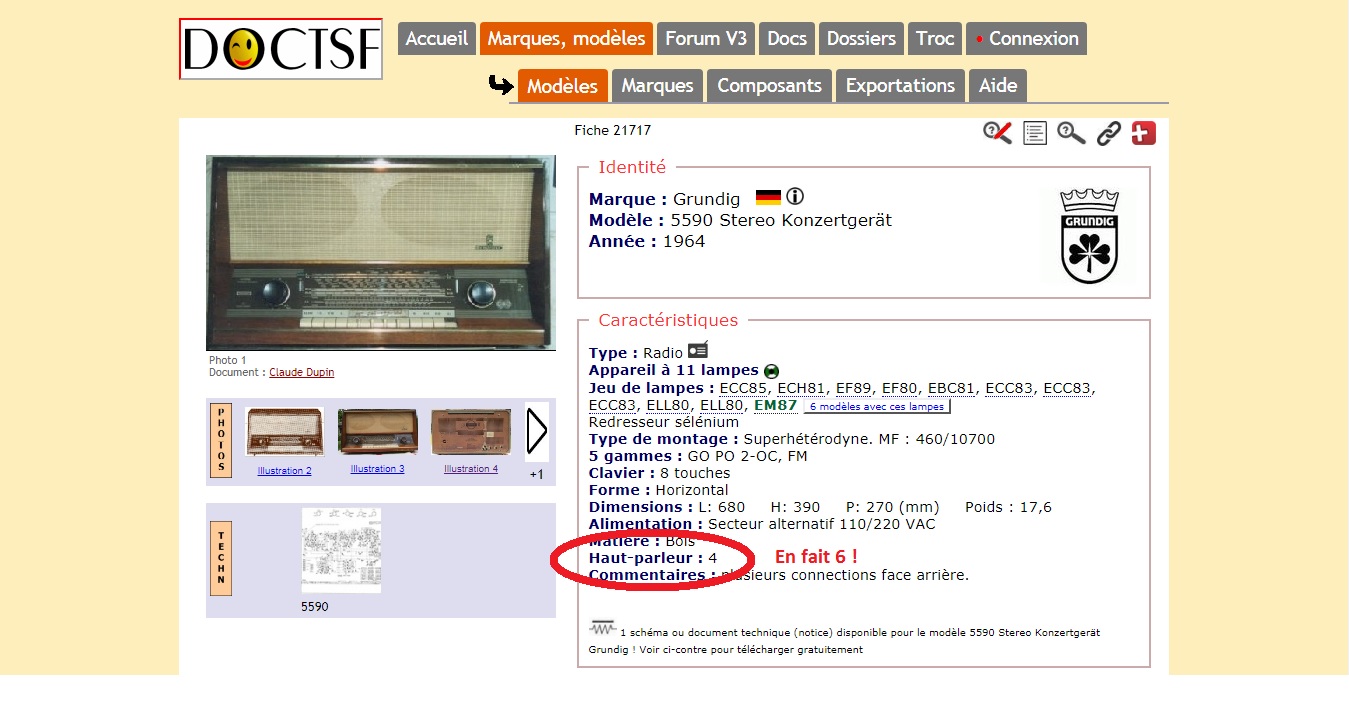The image size is (1349, 712).
Task: Click the crossed-out magnifier clear-search icon
Action: click(997, 133)
